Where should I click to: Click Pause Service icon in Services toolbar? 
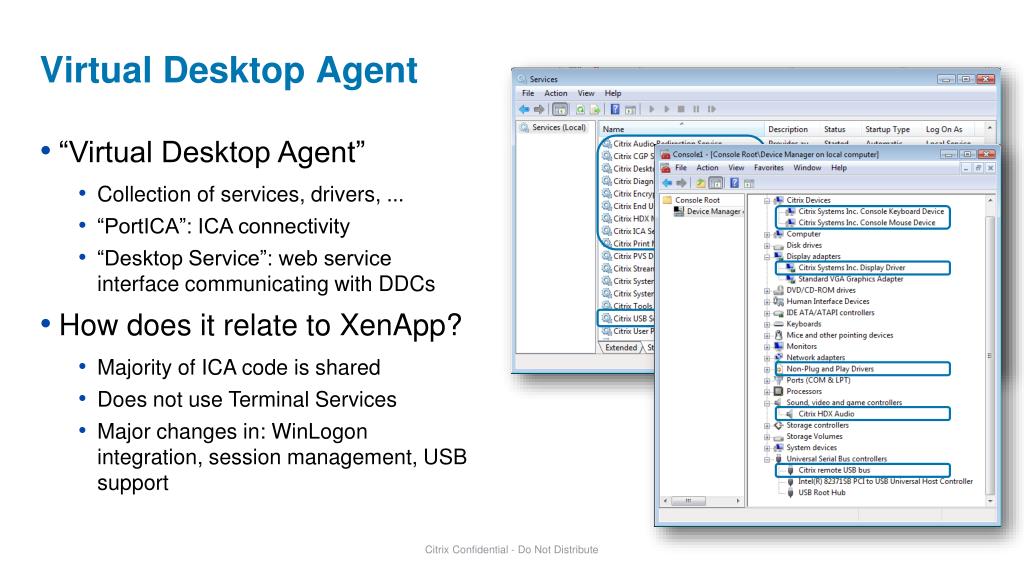point(696,109)
